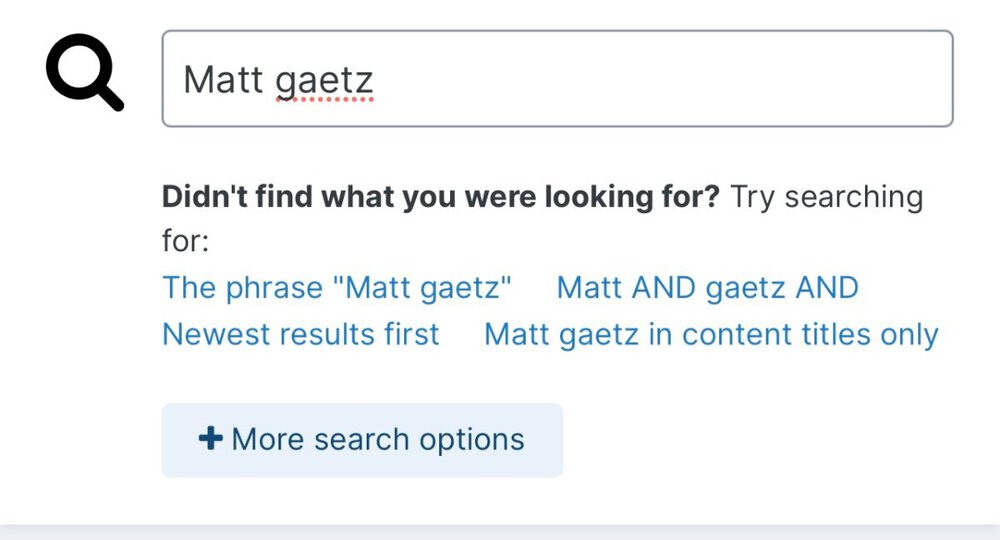The image size is (1000, 540).
Task: Open the Matt AND gaetz AND link
Action: pyautogui.click(x=707, y=288)
